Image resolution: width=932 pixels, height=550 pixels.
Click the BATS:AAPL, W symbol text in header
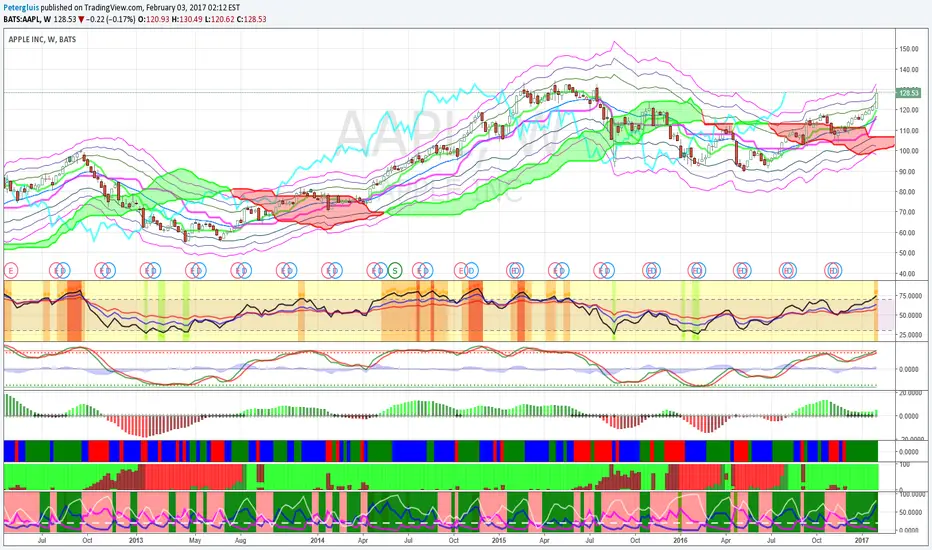coord(27,19)
